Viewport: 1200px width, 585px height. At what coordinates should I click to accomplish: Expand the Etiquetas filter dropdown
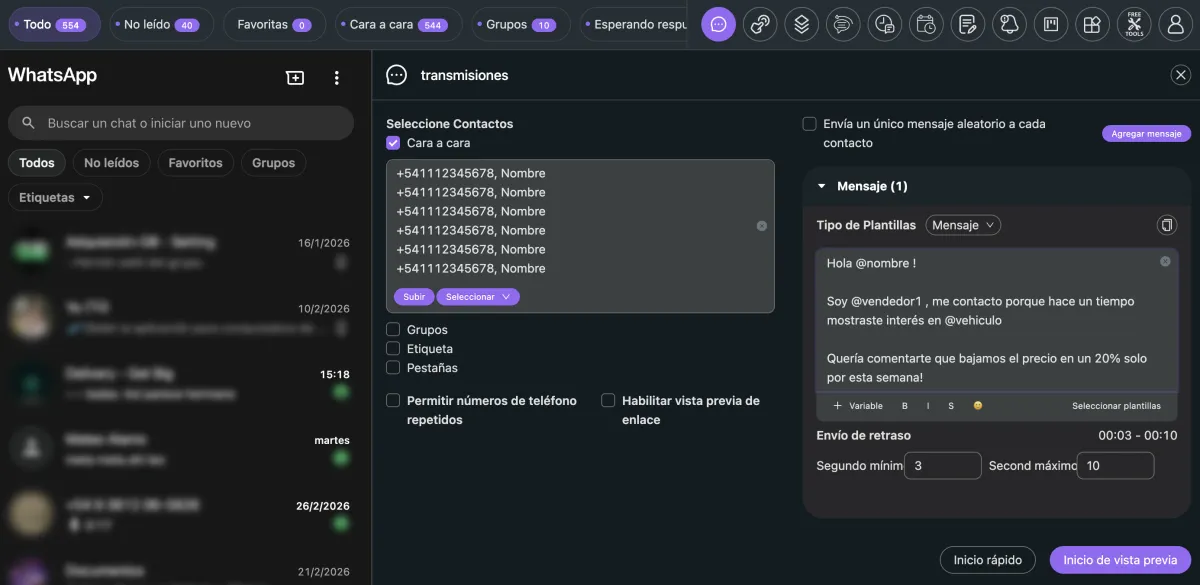point(55,197)
